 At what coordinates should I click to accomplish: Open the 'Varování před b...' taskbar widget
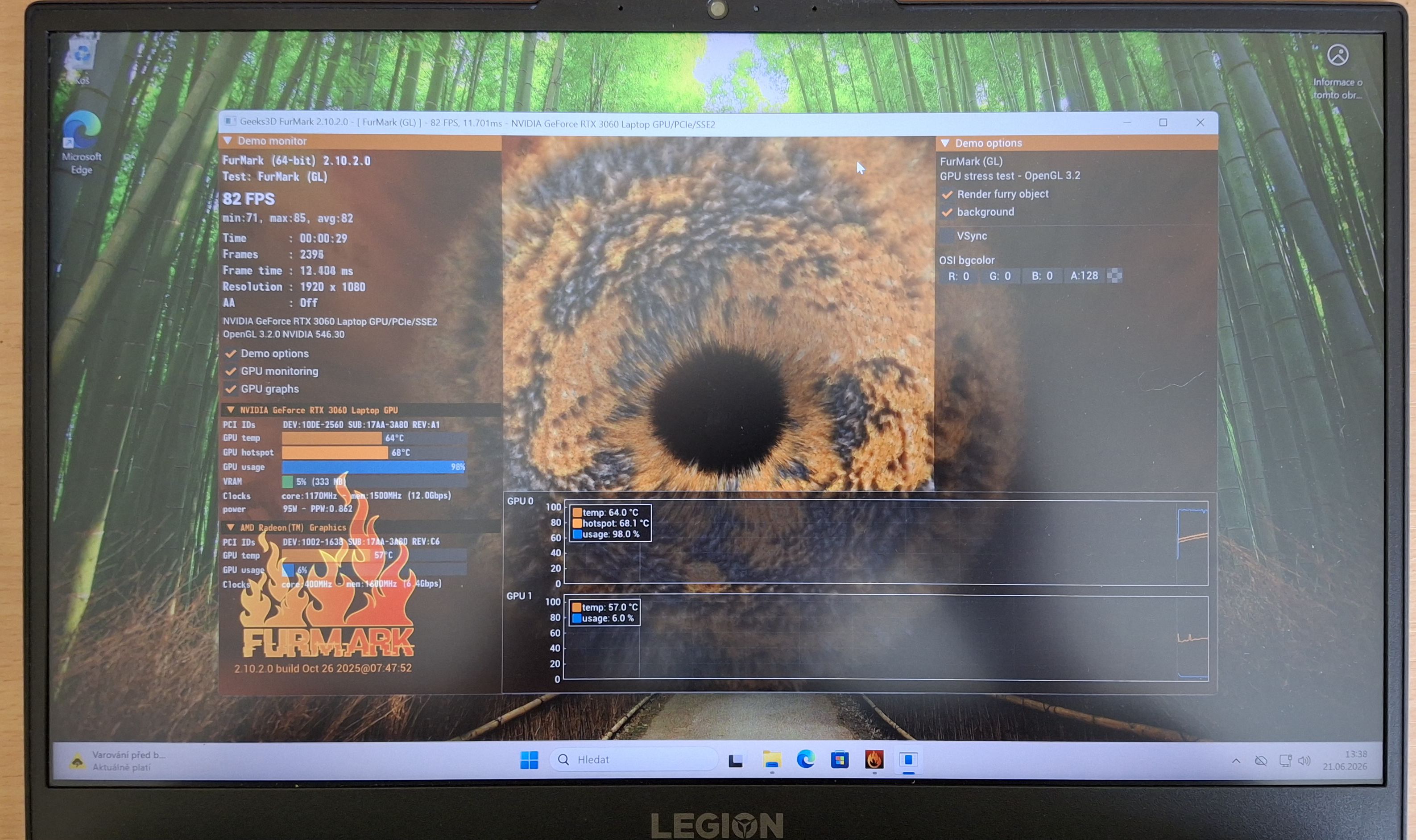(117, 762)
